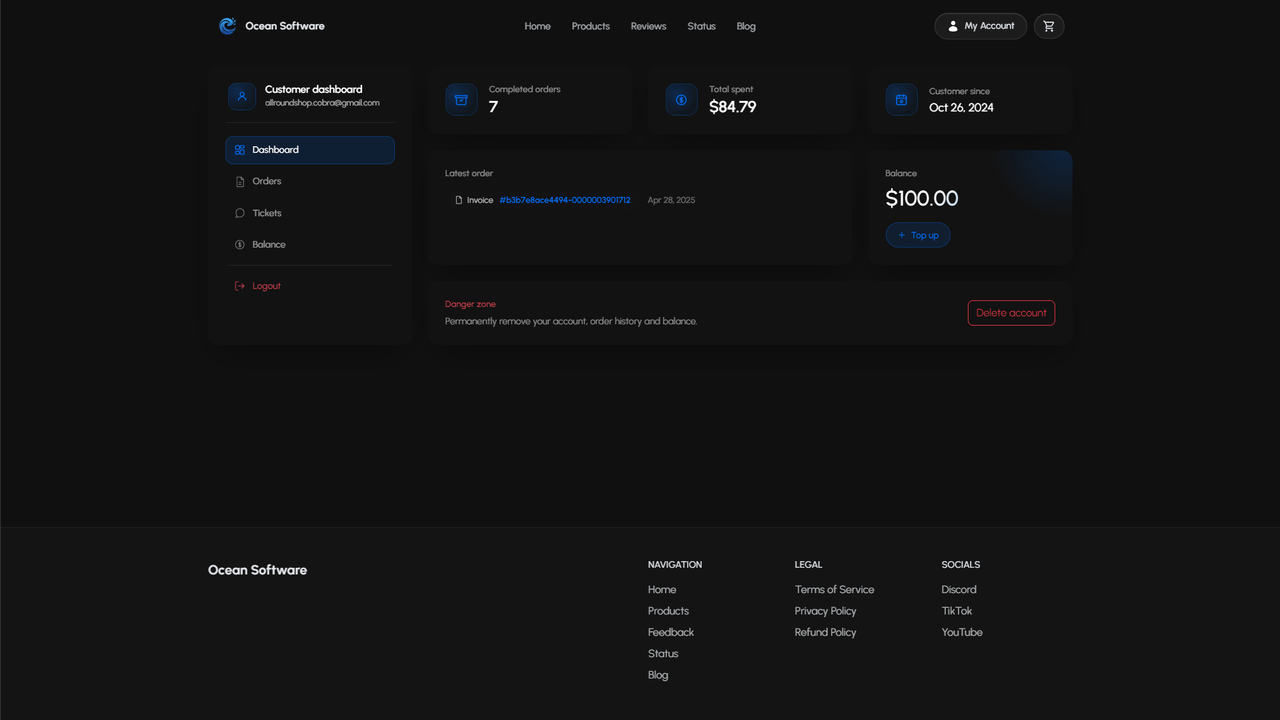Top up the account balance
The image size is (1280, 720).
coord(918,235)
